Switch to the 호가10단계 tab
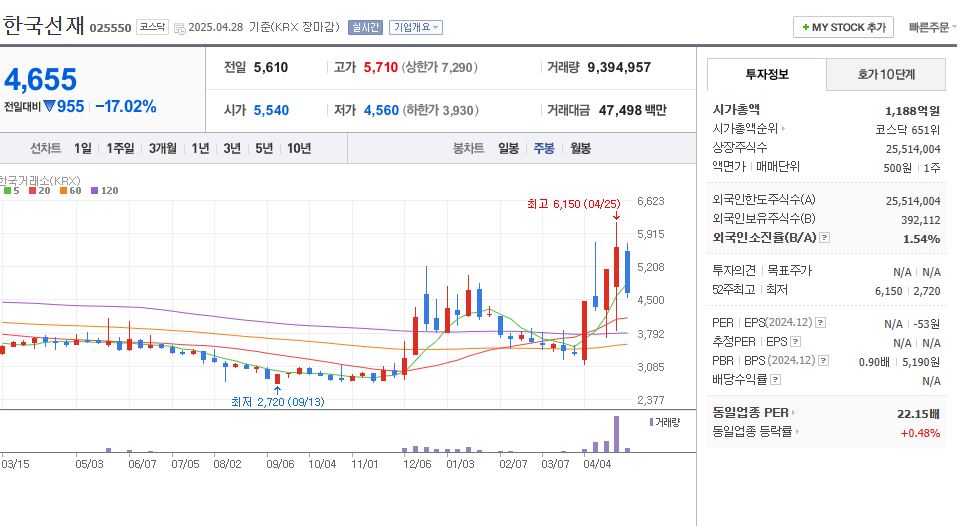 (x=886, y=75)
